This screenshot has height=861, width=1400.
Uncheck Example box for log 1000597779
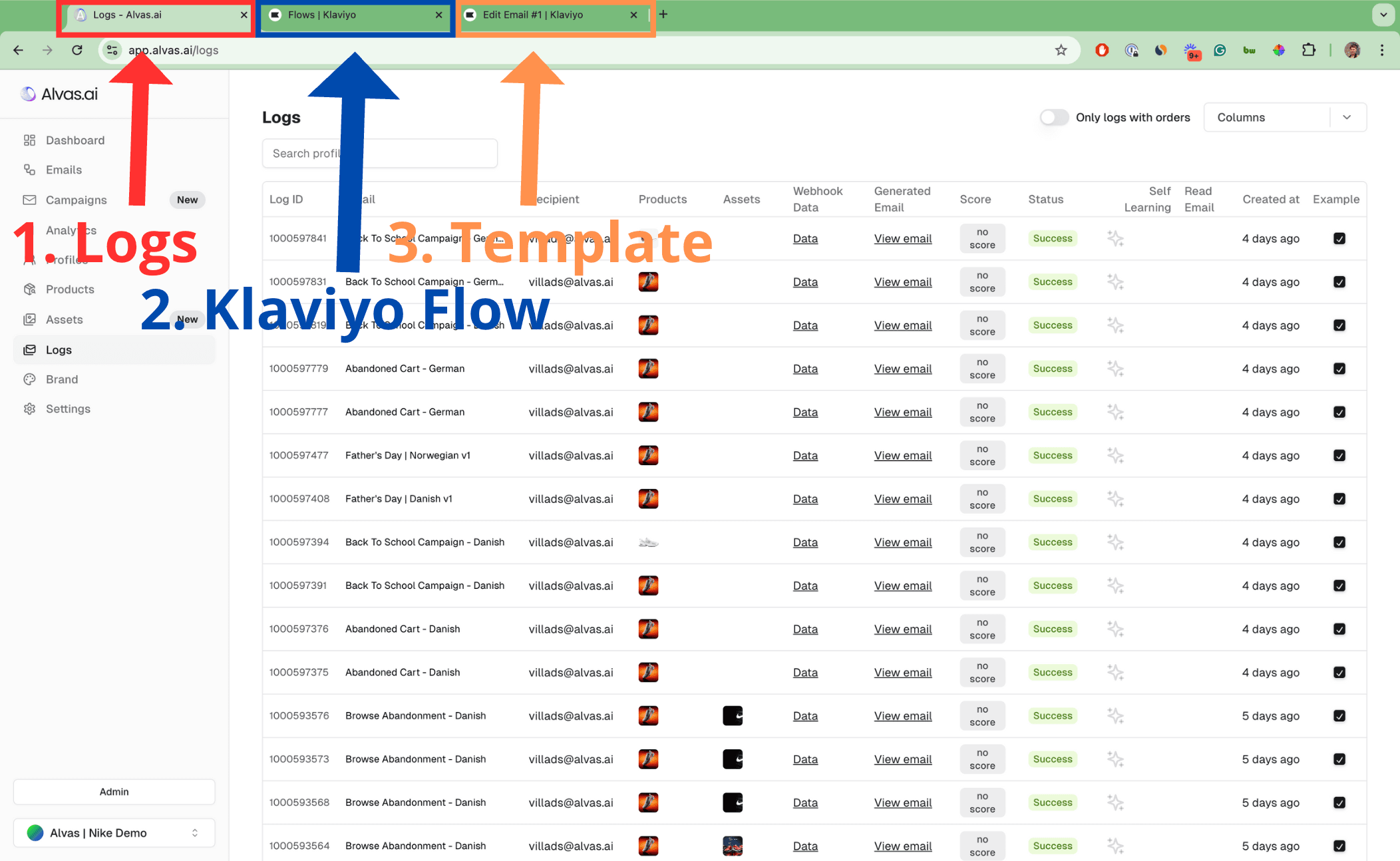[x=1339, y=369]
